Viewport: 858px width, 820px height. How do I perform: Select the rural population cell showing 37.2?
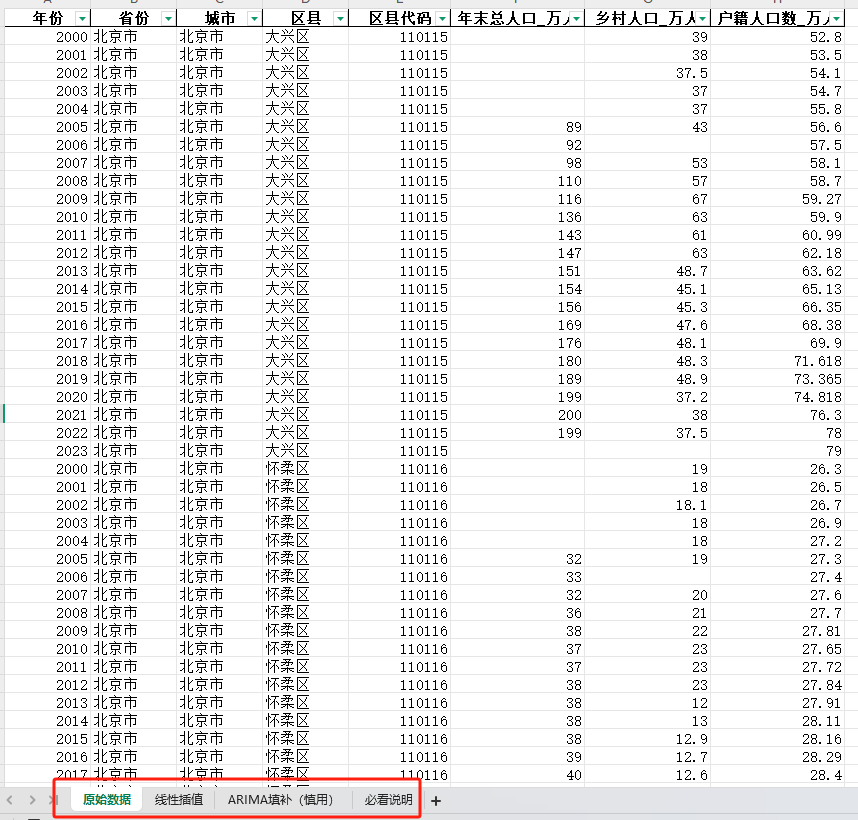click(647, 397)
